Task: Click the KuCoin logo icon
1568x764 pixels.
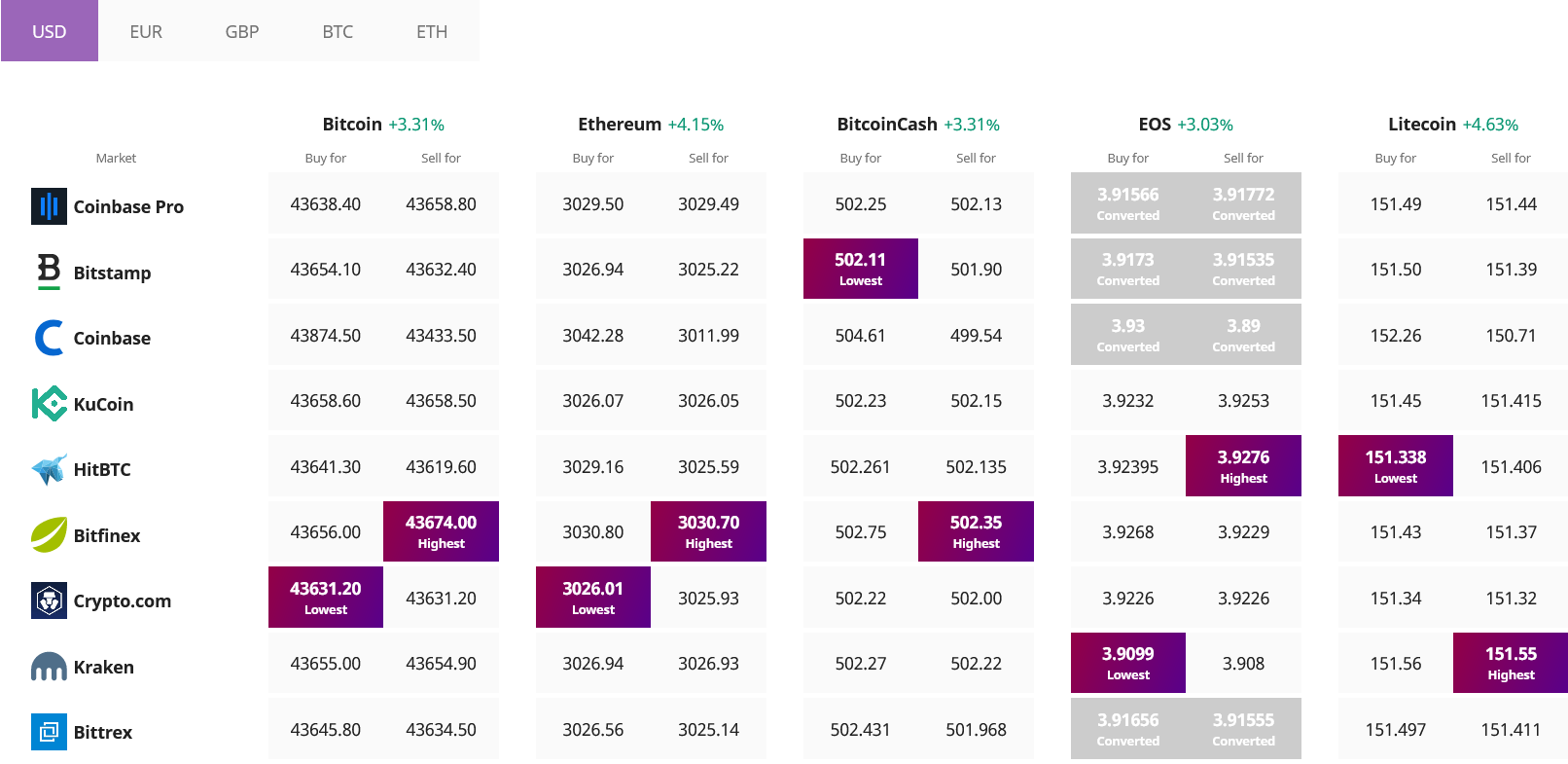Action: (49, 404)
